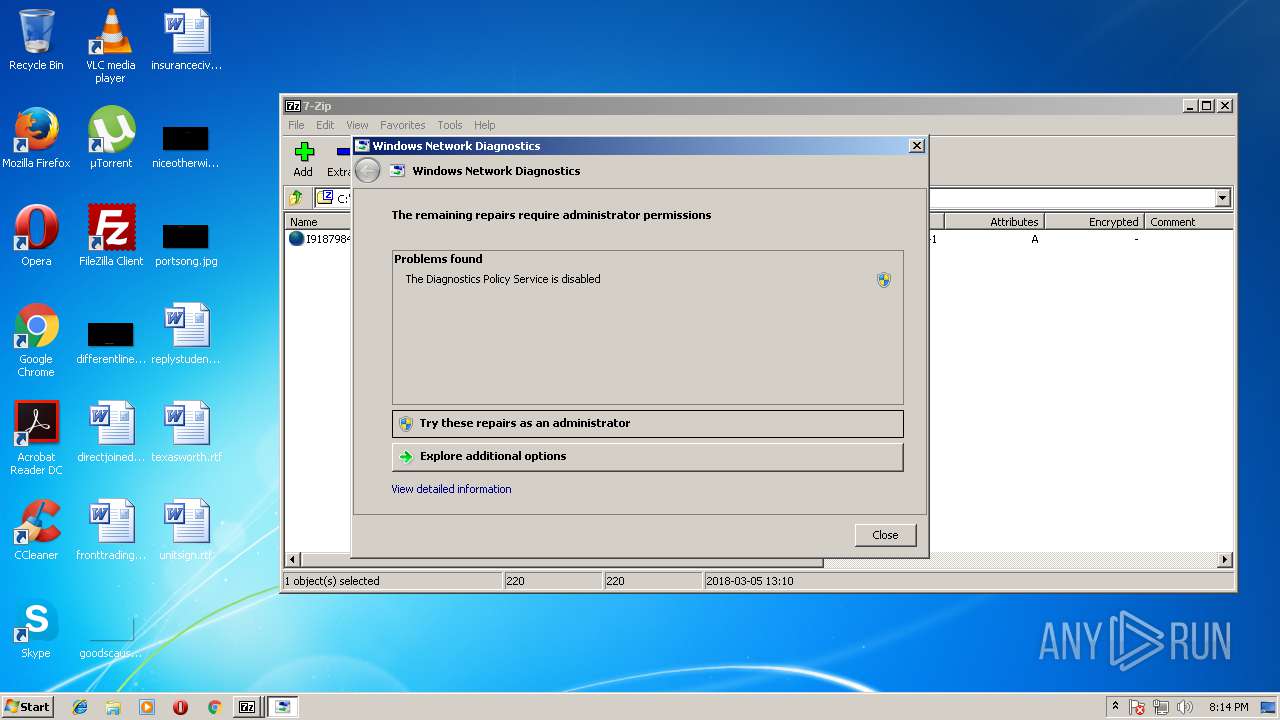This screenshot has height=720, width=1280.
Task: Click the Opera icon in the taskbar
Action: [x=180, y=707]
